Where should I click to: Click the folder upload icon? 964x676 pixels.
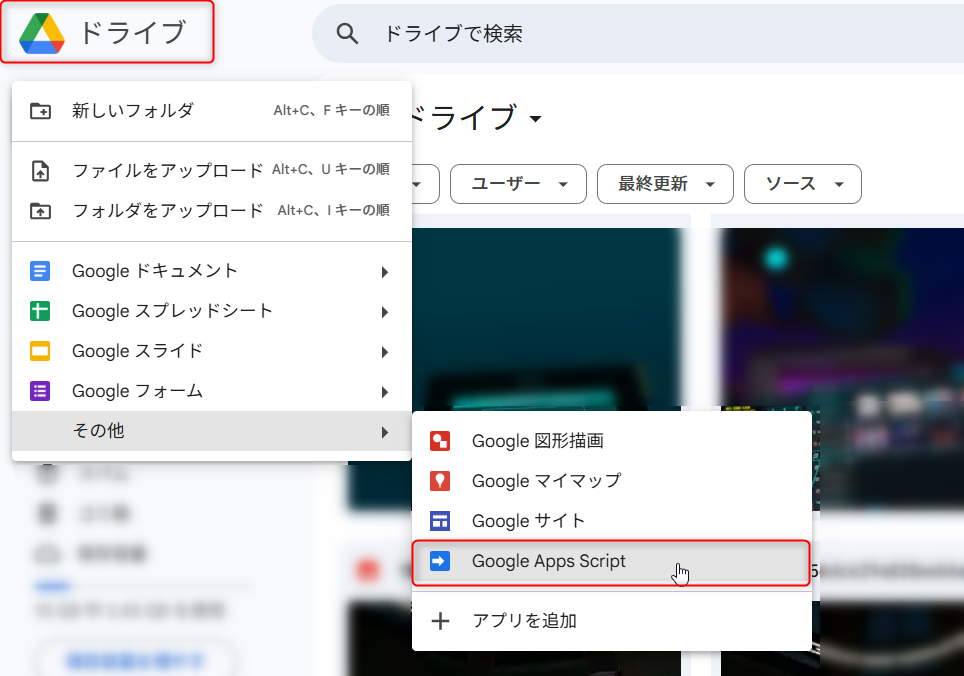tap(41, 211)
